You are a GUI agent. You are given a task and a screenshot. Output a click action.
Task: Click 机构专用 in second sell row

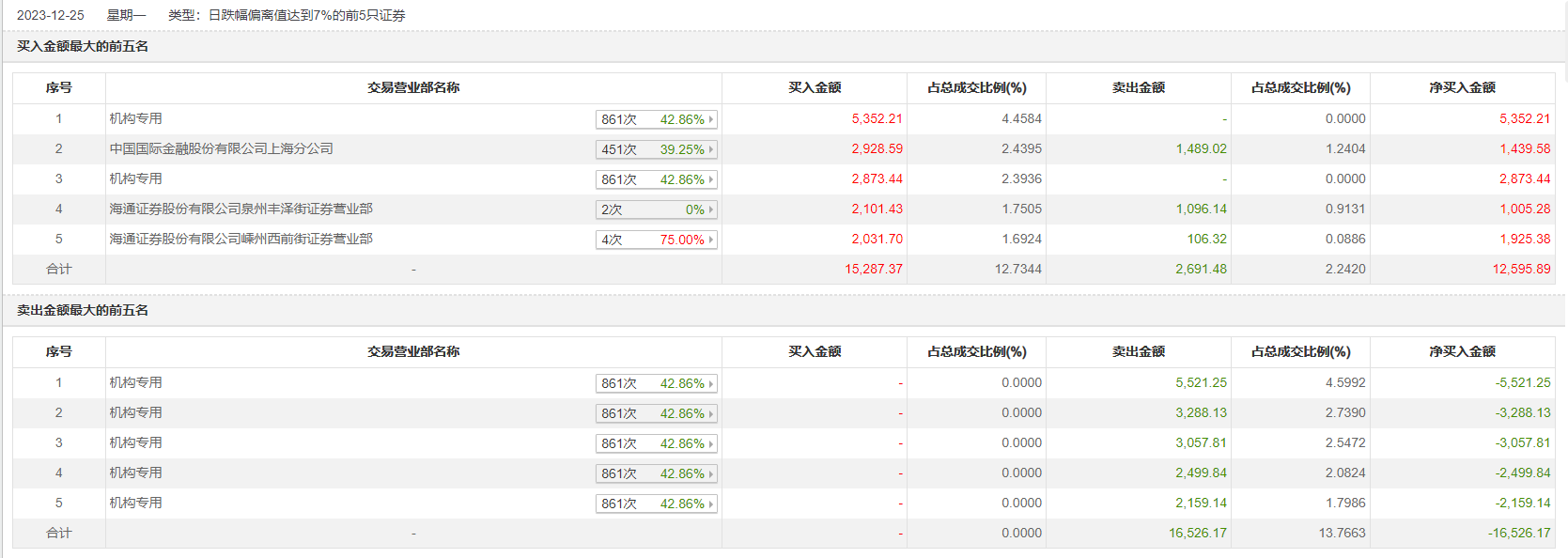coord(135,412)
